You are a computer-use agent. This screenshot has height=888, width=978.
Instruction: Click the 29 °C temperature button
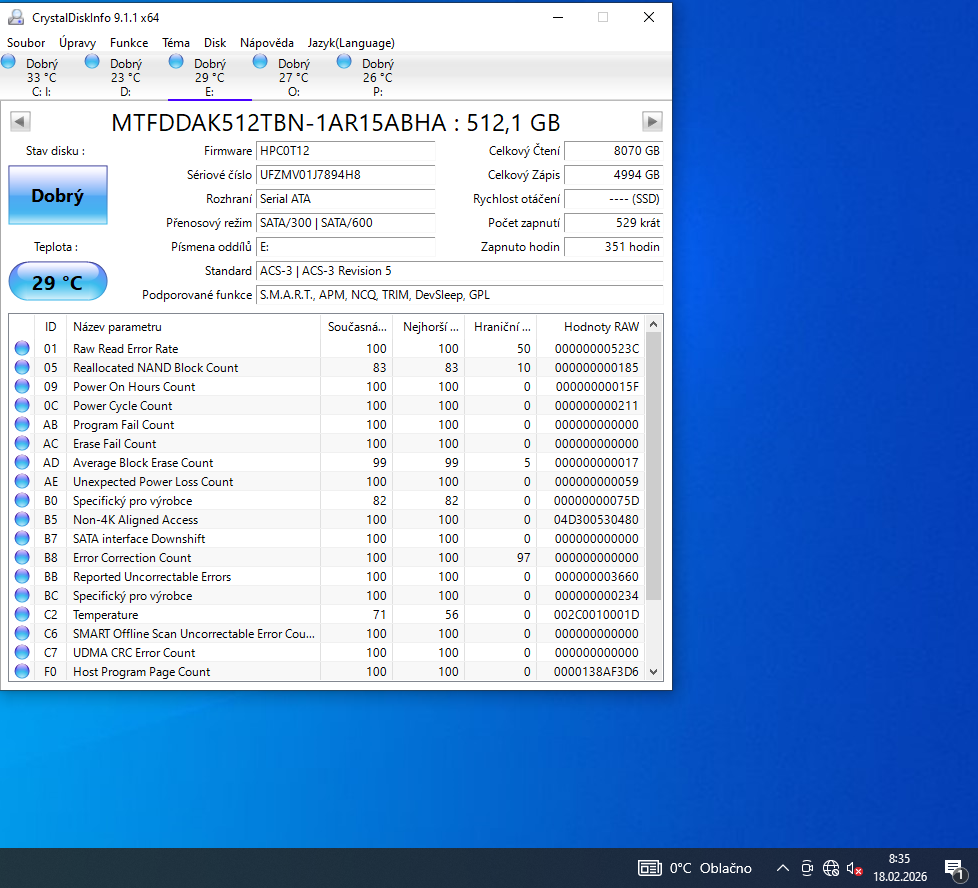57,282
